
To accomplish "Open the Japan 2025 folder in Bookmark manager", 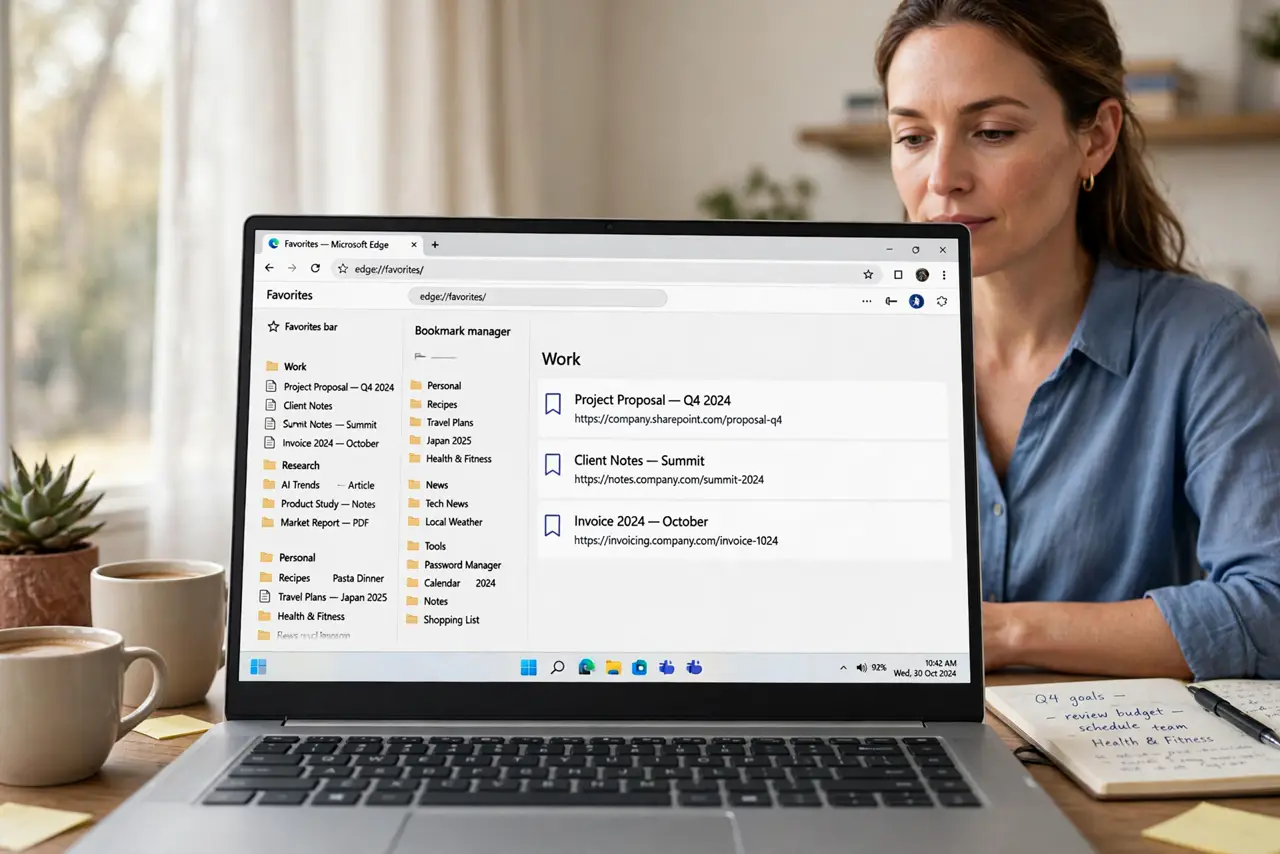I will 440,440.
